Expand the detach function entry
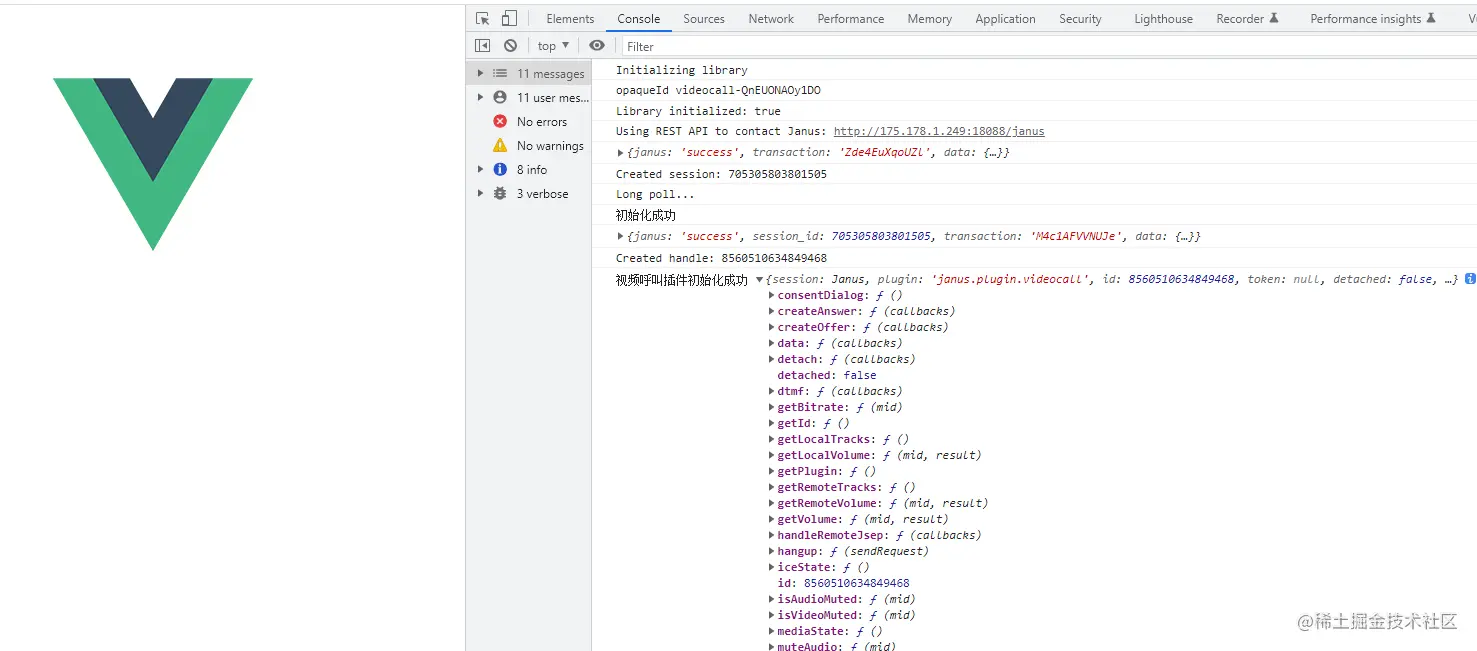1477x651 pixels. (771, 359)
